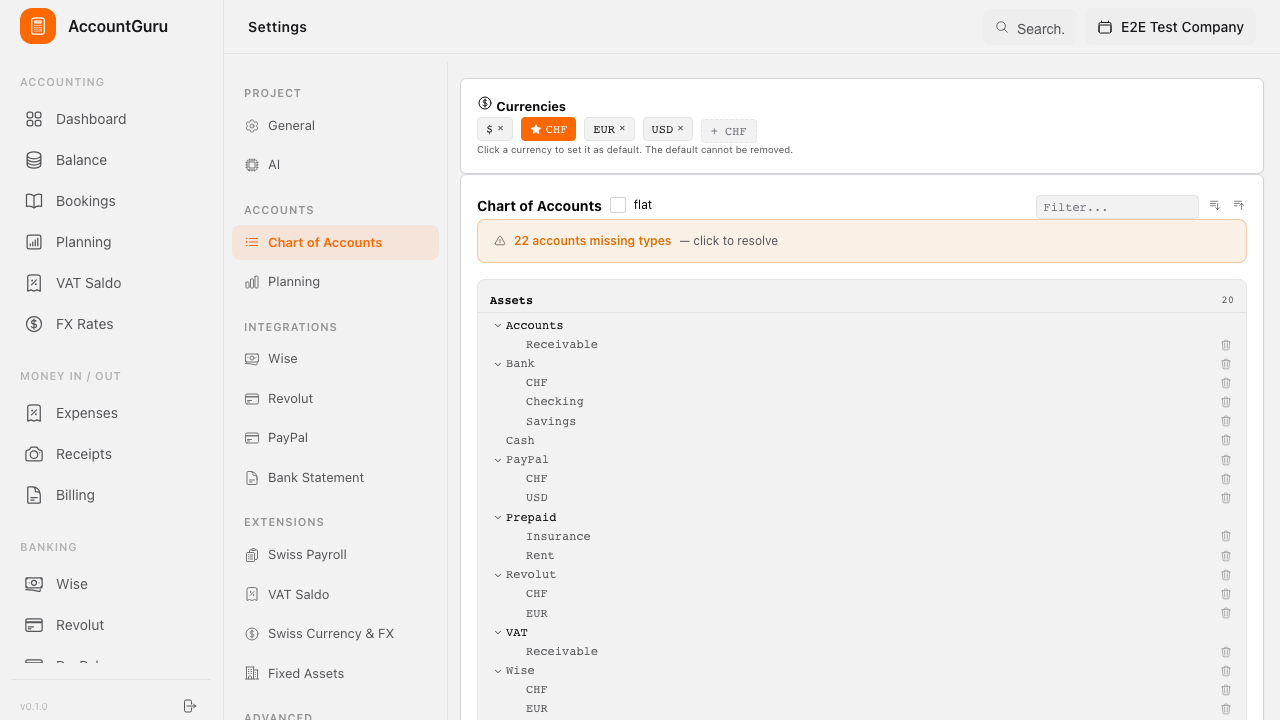Open Revolut integration settings
The width and height of the screenshot is (1280, 720).
[x=335, y=399]
